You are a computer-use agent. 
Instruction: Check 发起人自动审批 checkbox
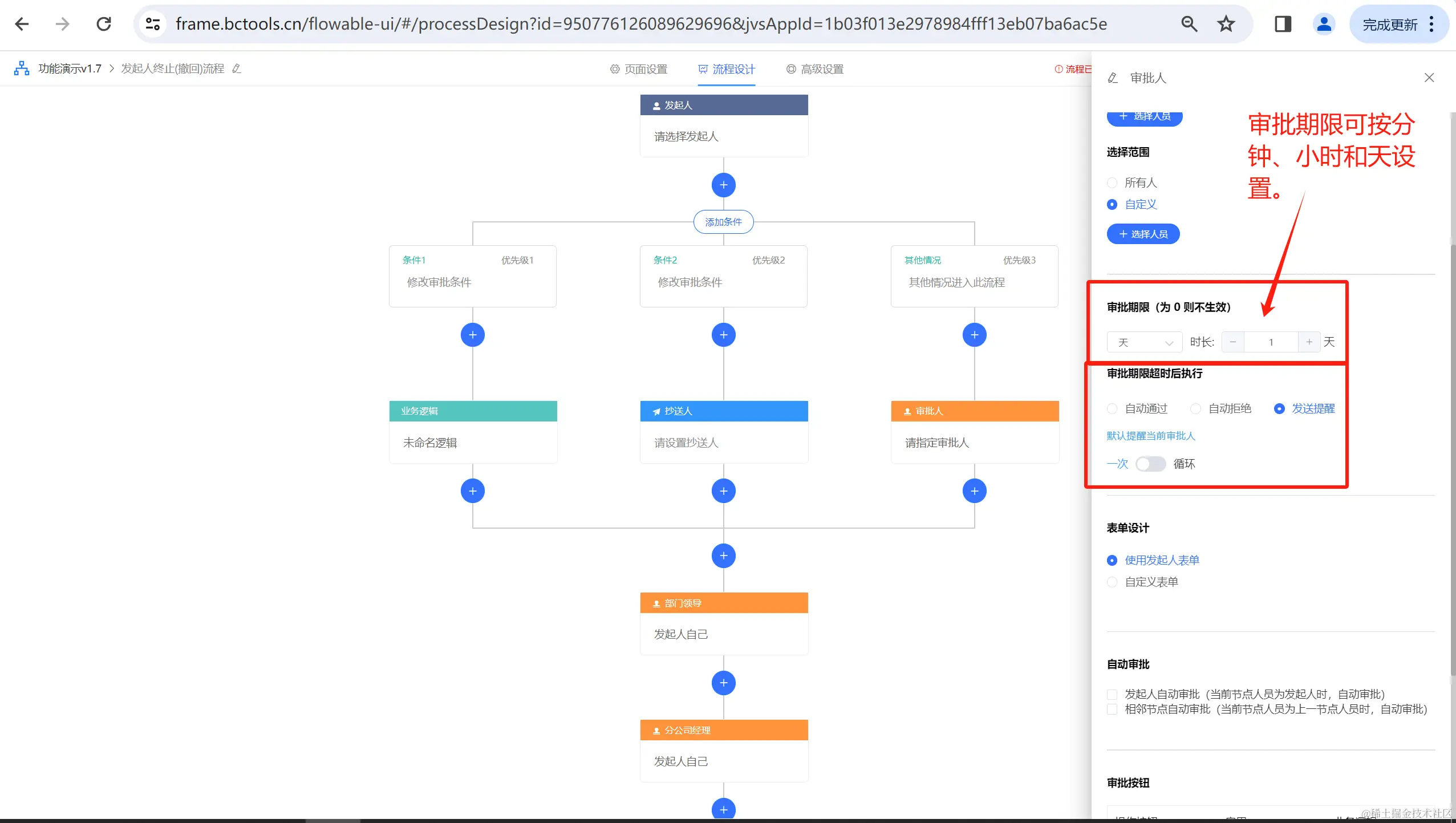[x=1112, y=694]
